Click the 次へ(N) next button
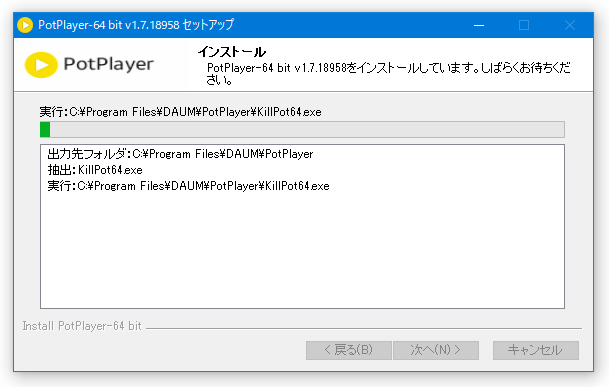 point(435,350)
